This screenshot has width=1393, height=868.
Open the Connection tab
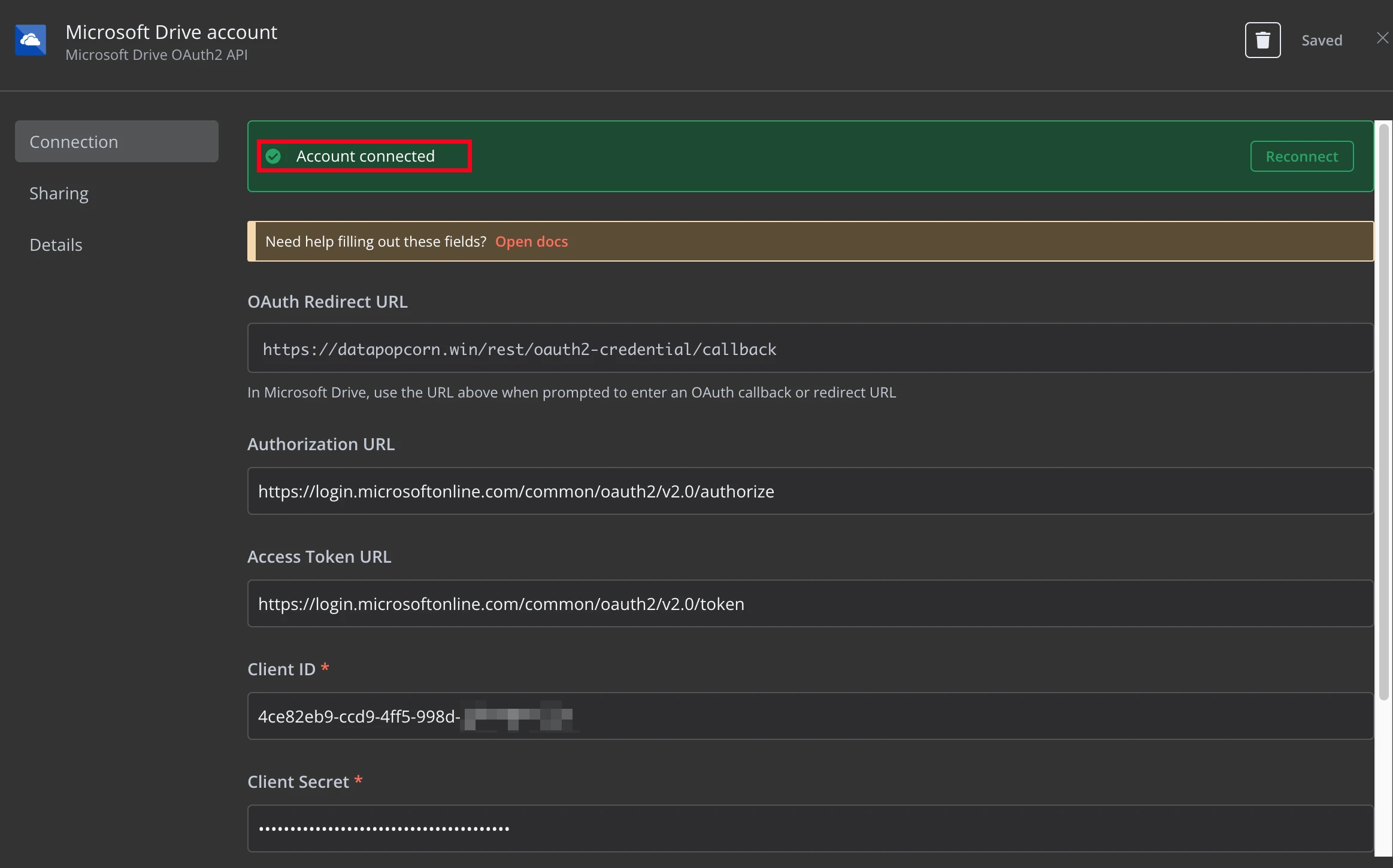click(117, 141)
